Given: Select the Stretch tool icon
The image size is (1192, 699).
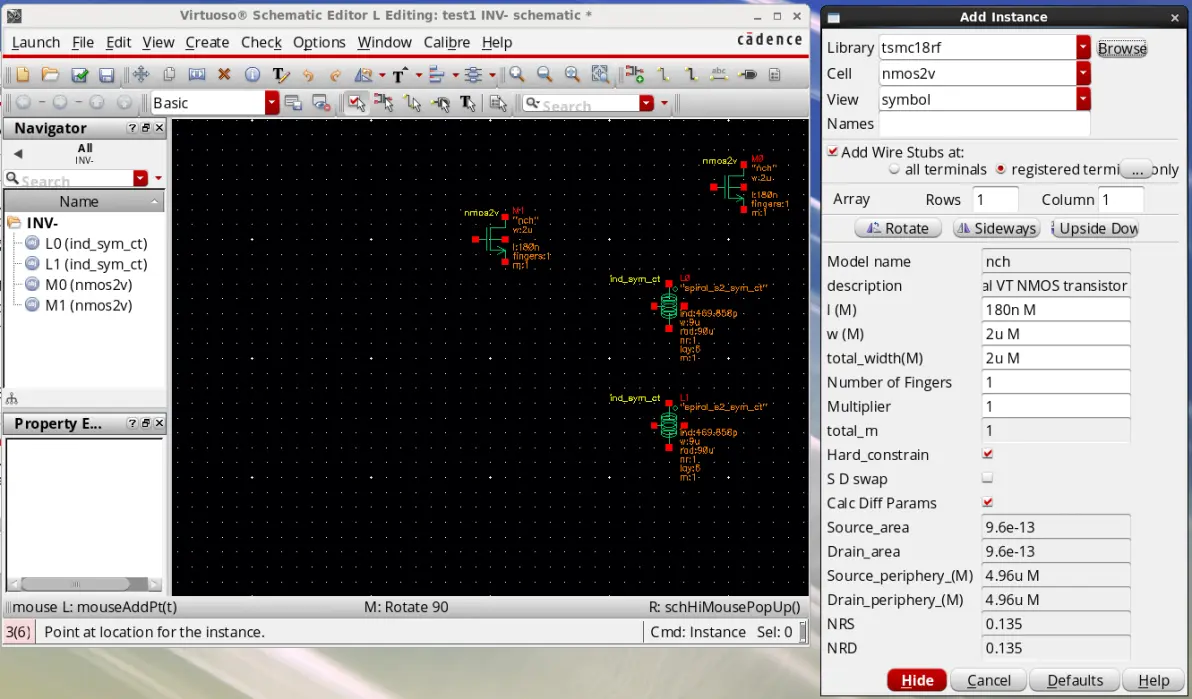Looking at the screenshot, I should click(197, 75).
